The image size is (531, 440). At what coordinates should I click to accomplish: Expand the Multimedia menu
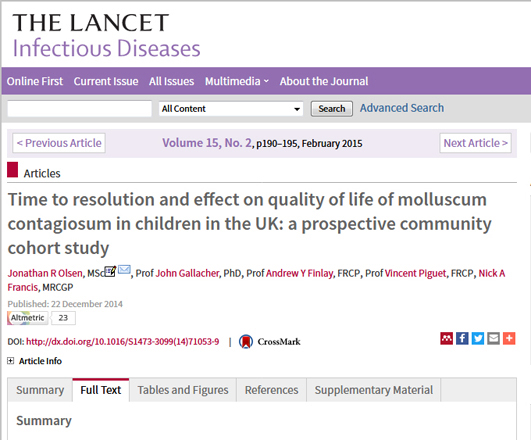tap(237, 81)
